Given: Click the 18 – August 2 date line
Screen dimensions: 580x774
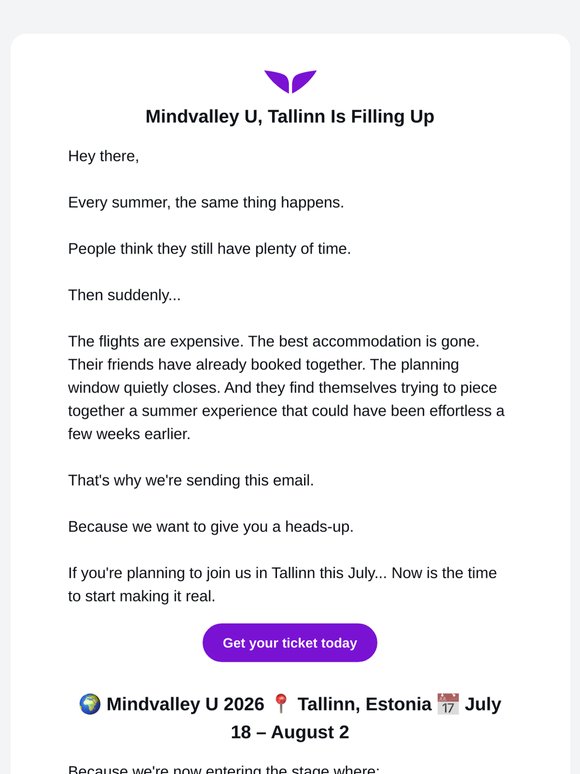Looking at the screenshot, I should coord(290,732).
